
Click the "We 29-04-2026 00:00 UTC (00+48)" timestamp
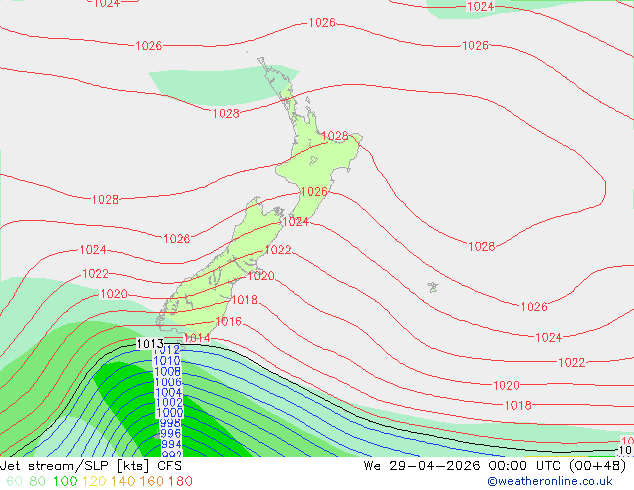pos(495,466)
